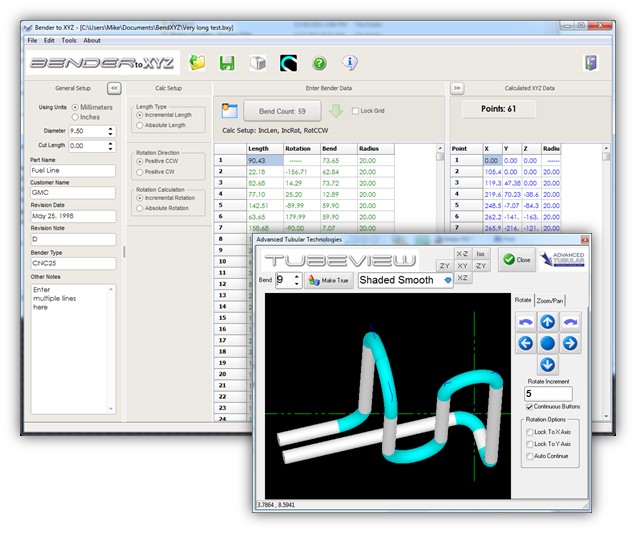The image size is (636, 533).
Task: Enable the Lock Grid checkbox
Action: (355, 111)
